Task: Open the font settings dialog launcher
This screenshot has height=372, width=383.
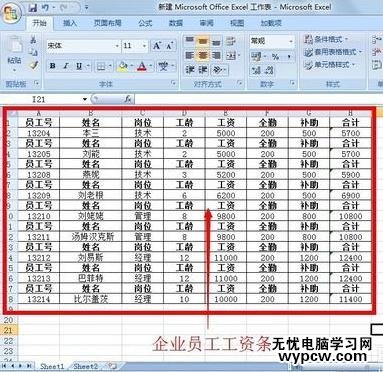Action: coord(173,83)
